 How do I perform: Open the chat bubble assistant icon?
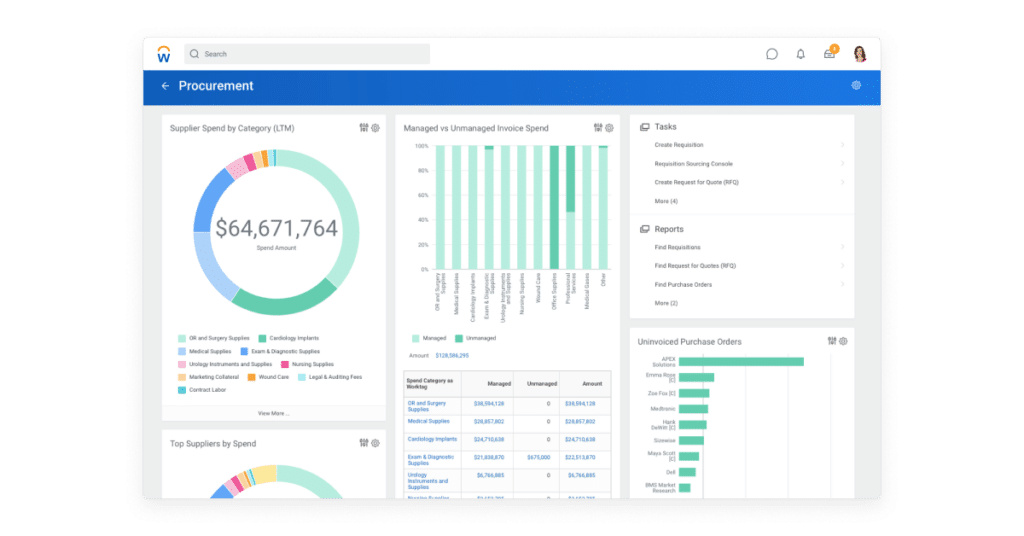[x=772, y=54]
